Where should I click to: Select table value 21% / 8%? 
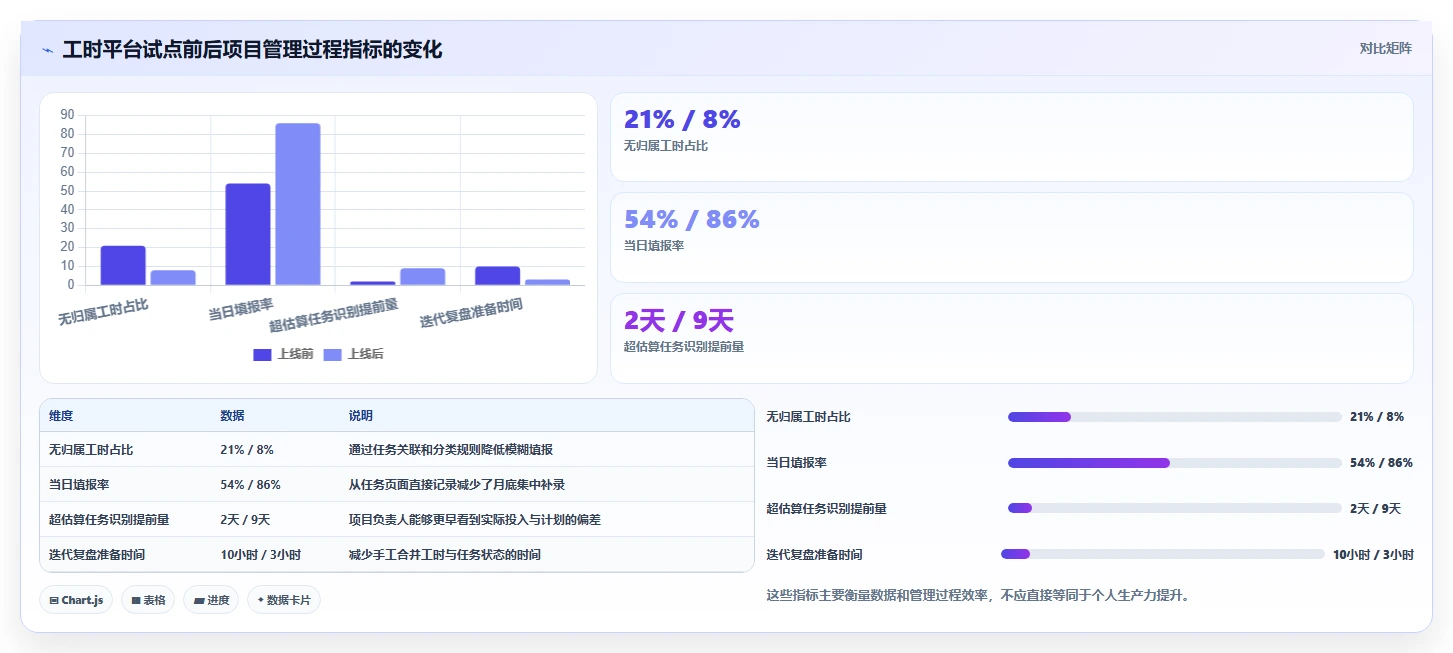[247, 450]
